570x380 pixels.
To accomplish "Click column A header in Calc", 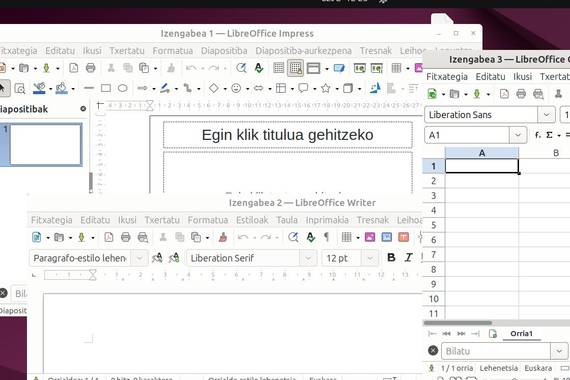I will 482,153.
